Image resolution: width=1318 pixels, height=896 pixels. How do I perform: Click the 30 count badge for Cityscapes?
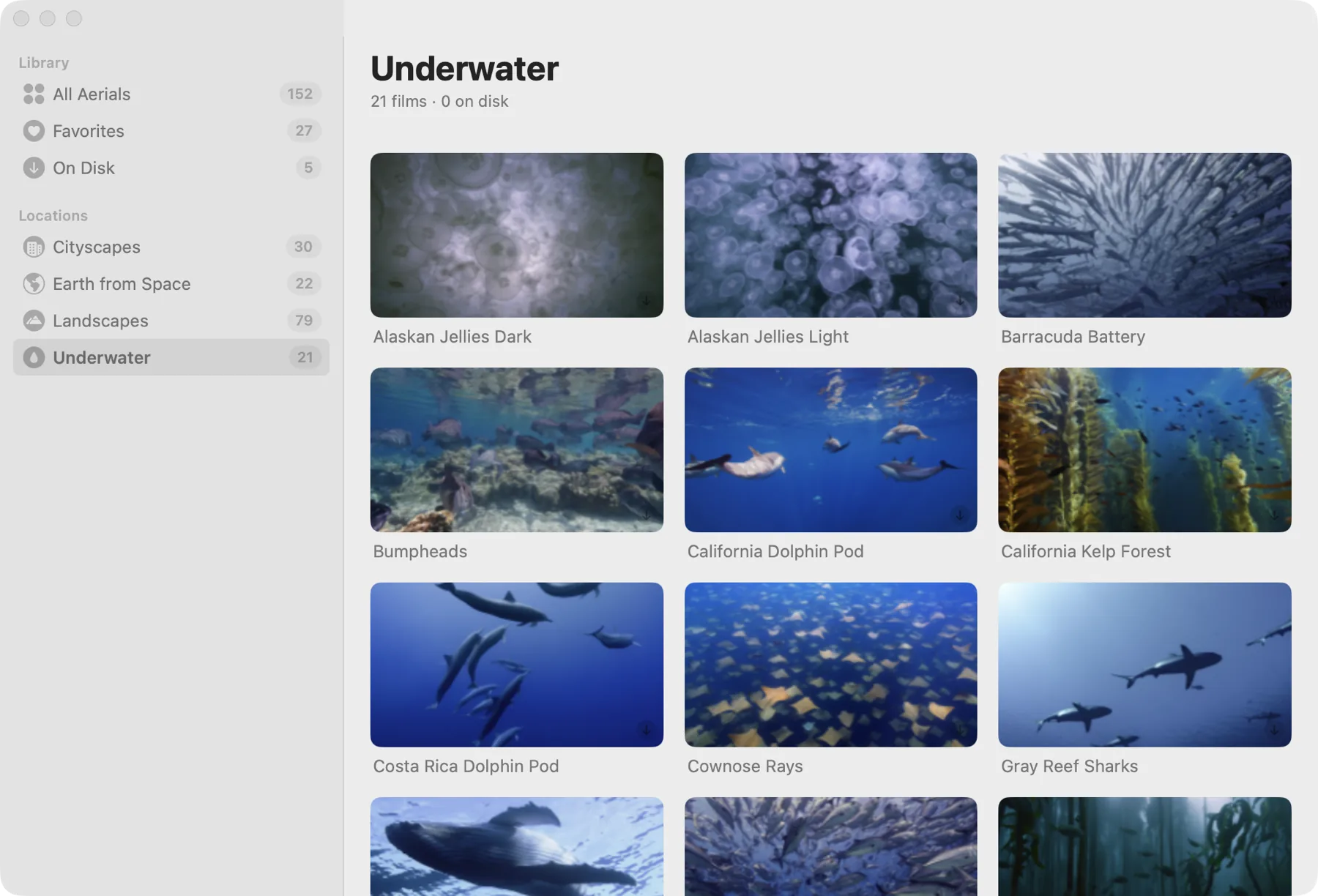(x=303, y=247)
